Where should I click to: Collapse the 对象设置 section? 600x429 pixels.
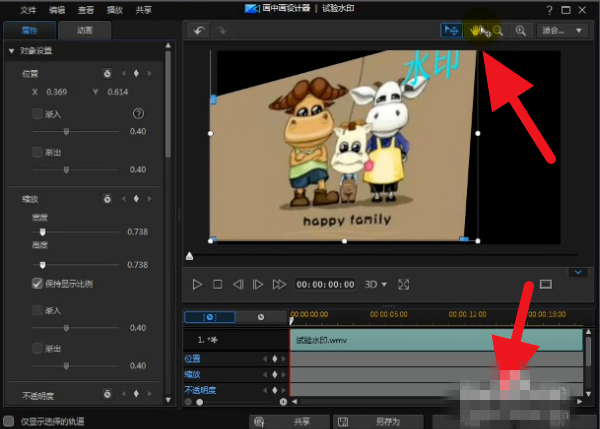[x=11, y=51]
